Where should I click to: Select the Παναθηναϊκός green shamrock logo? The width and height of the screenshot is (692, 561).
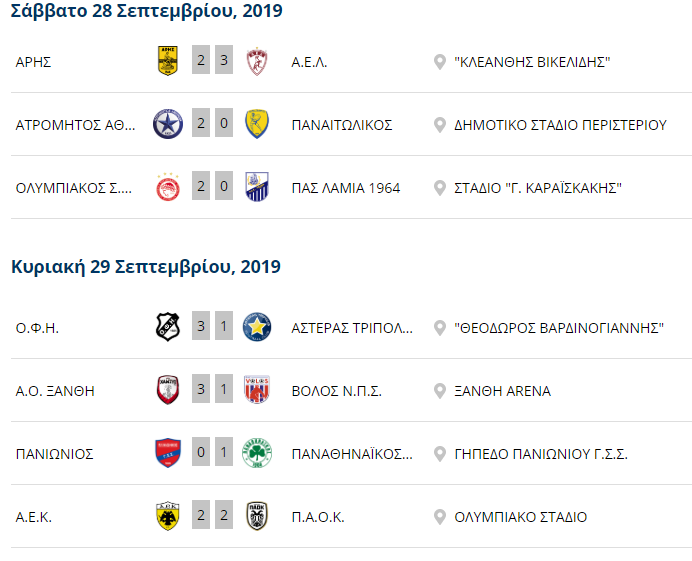[257, 453]
